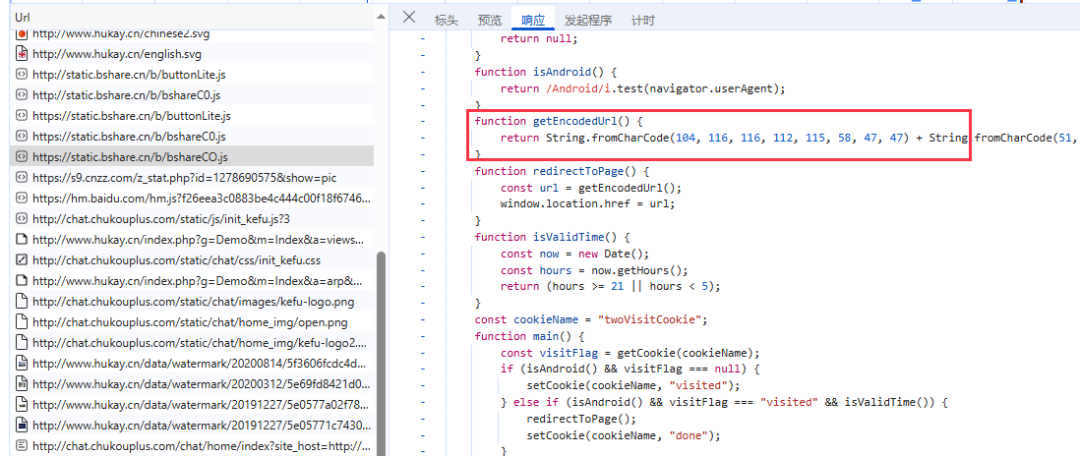1080x456 pixels.
Task: Click the 'const visitFlag = getCookie' line
Action: click(x=630, y=353)
